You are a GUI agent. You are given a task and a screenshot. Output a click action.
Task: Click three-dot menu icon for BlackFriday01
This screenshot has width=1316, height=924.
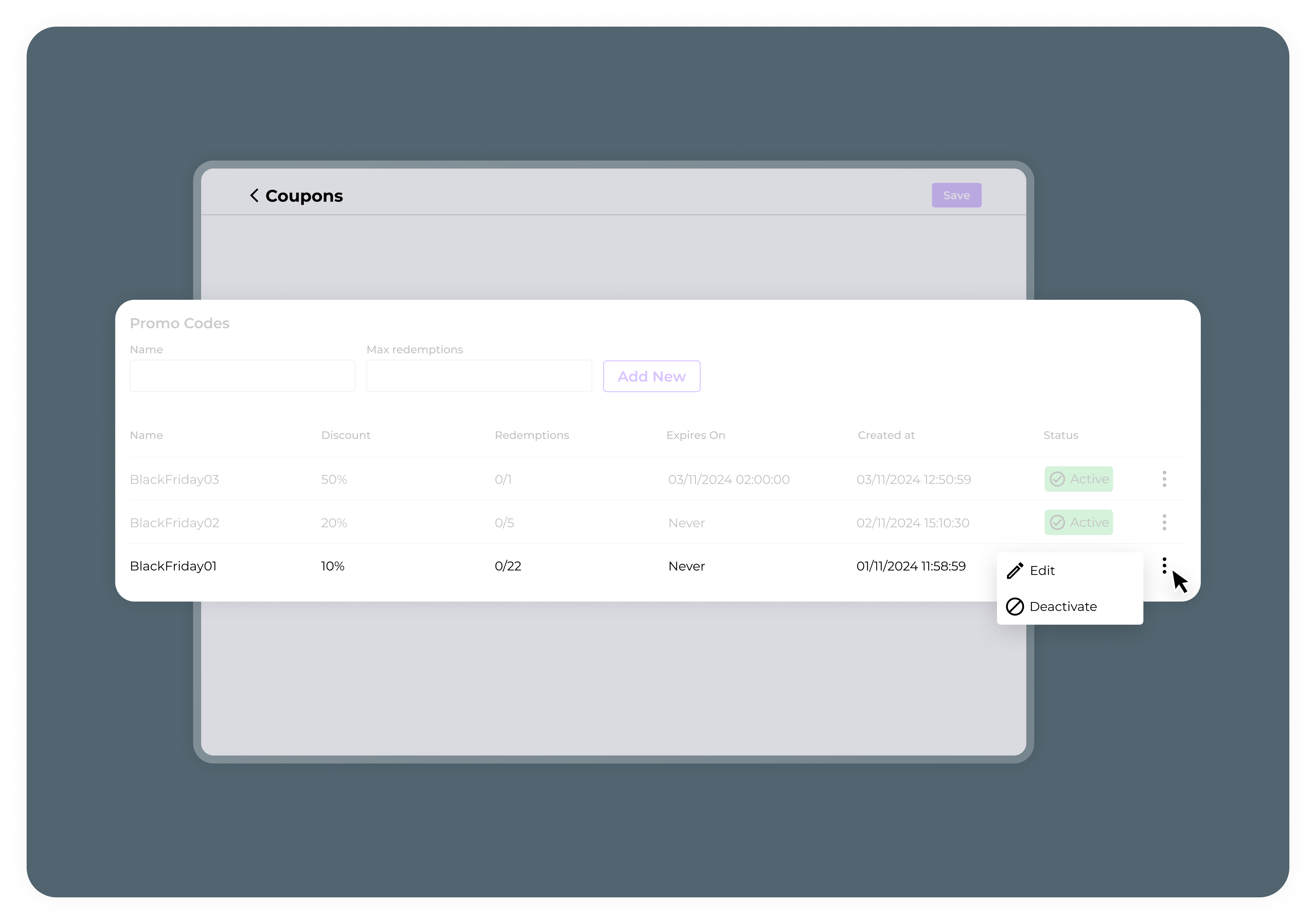pyautogui.click(x=1164, y=565)
